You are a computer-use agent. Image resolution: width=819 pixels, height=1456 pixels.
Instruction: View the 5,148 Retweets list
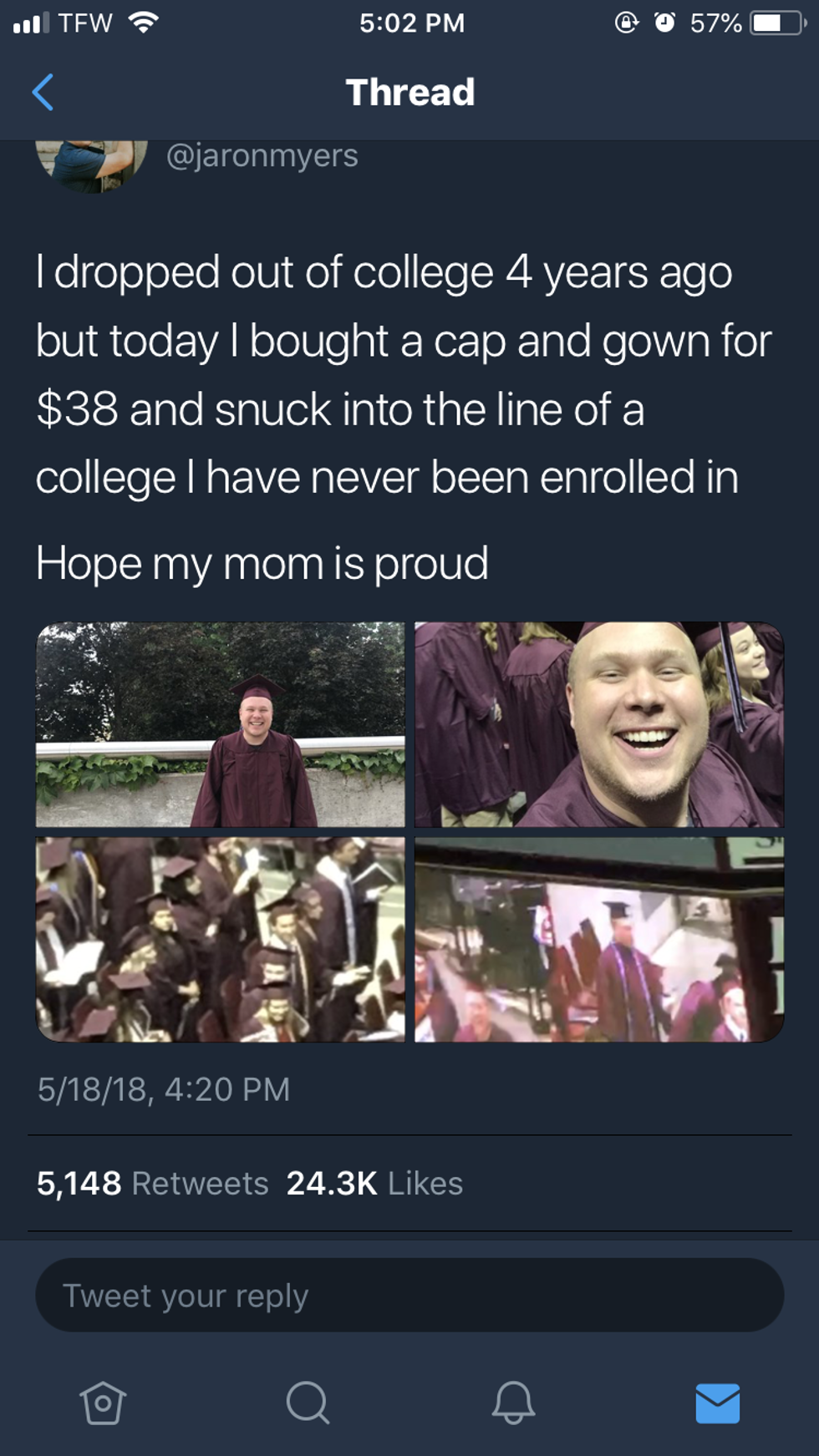pos(153,1183)
